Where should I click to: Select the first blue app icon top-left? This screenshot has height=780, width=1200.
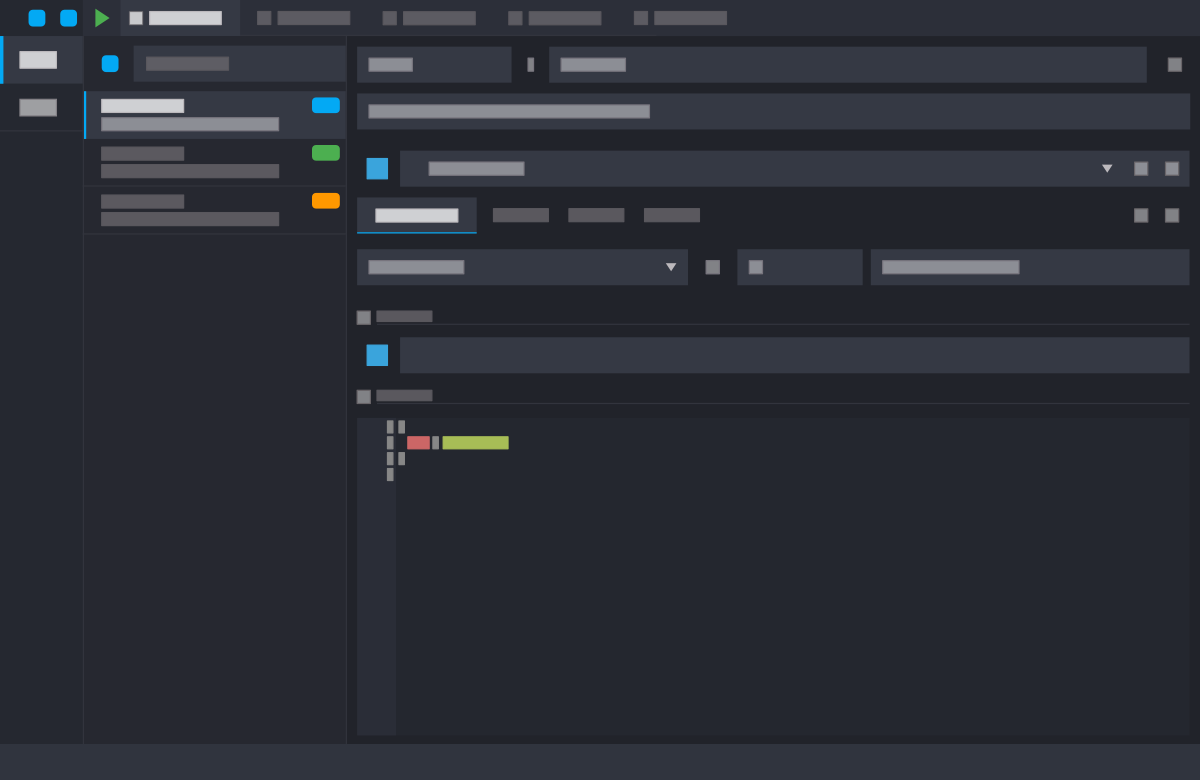tap(35, 16)
